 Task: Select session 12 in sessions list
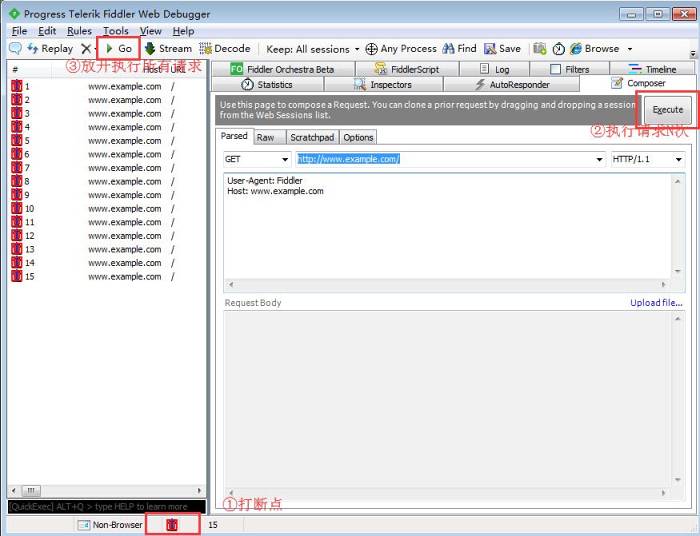106,236
